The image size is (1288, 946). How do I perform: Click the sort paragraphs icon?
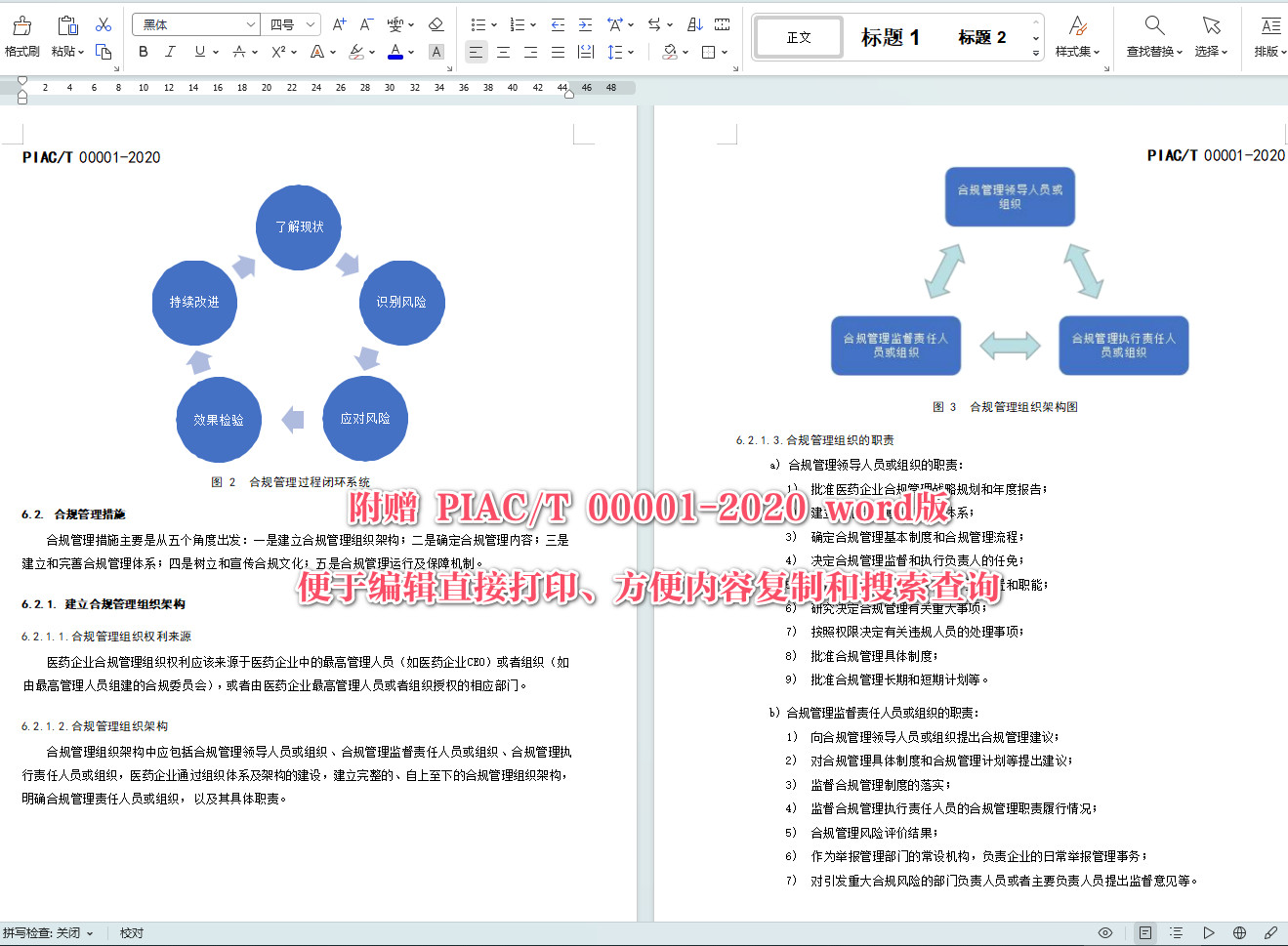694,23
